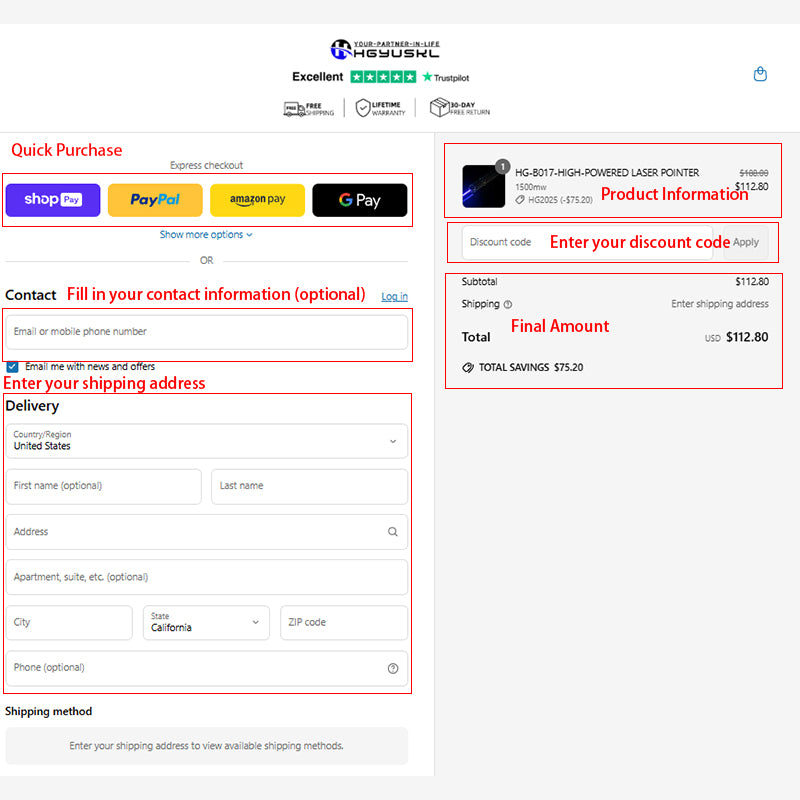Click the HGYUSKL store logo
The image size is (800, 800).
click(385, 49)
